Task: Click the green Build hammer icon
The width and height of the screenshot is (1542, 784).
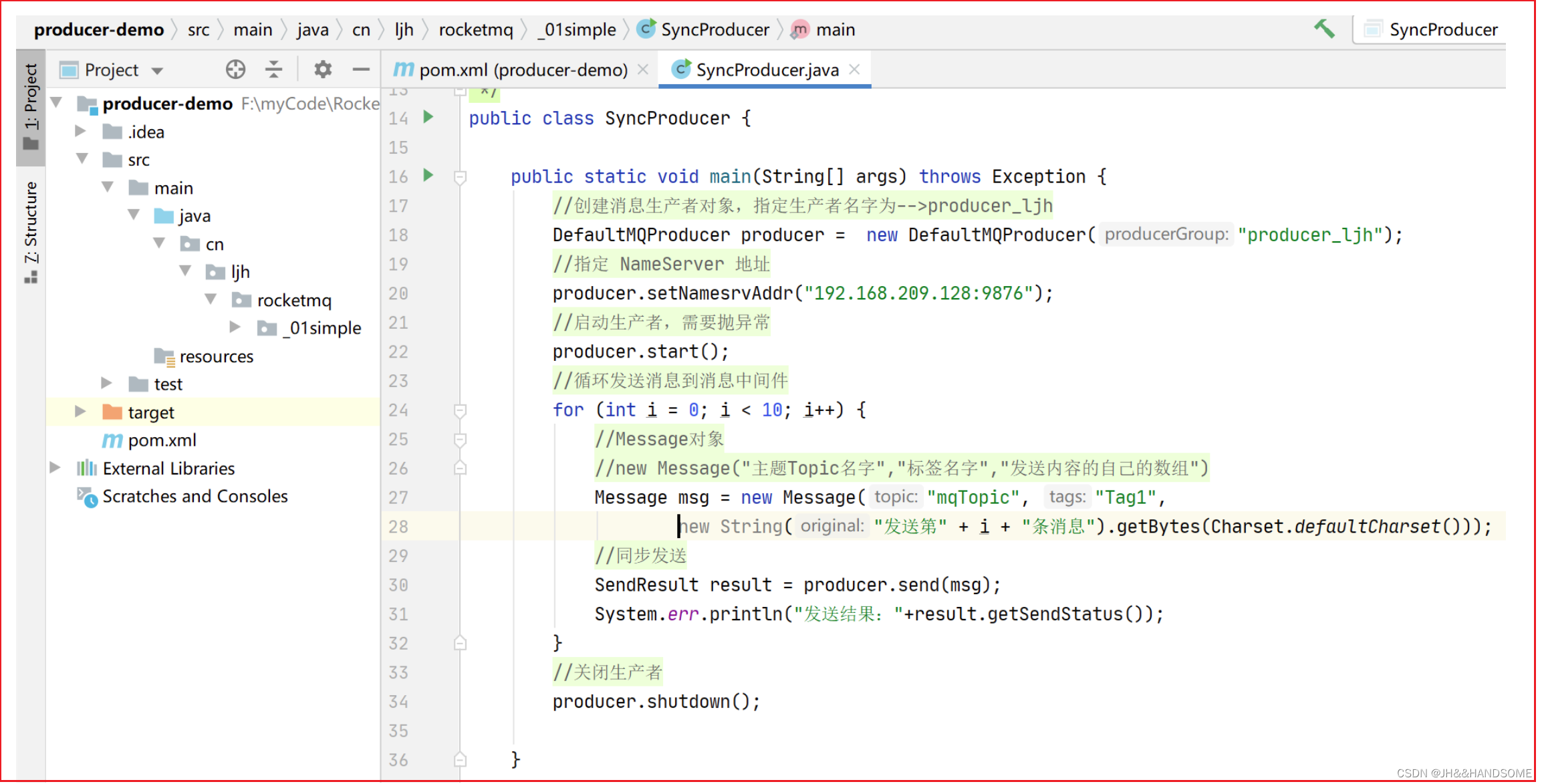Action: 1323,29
